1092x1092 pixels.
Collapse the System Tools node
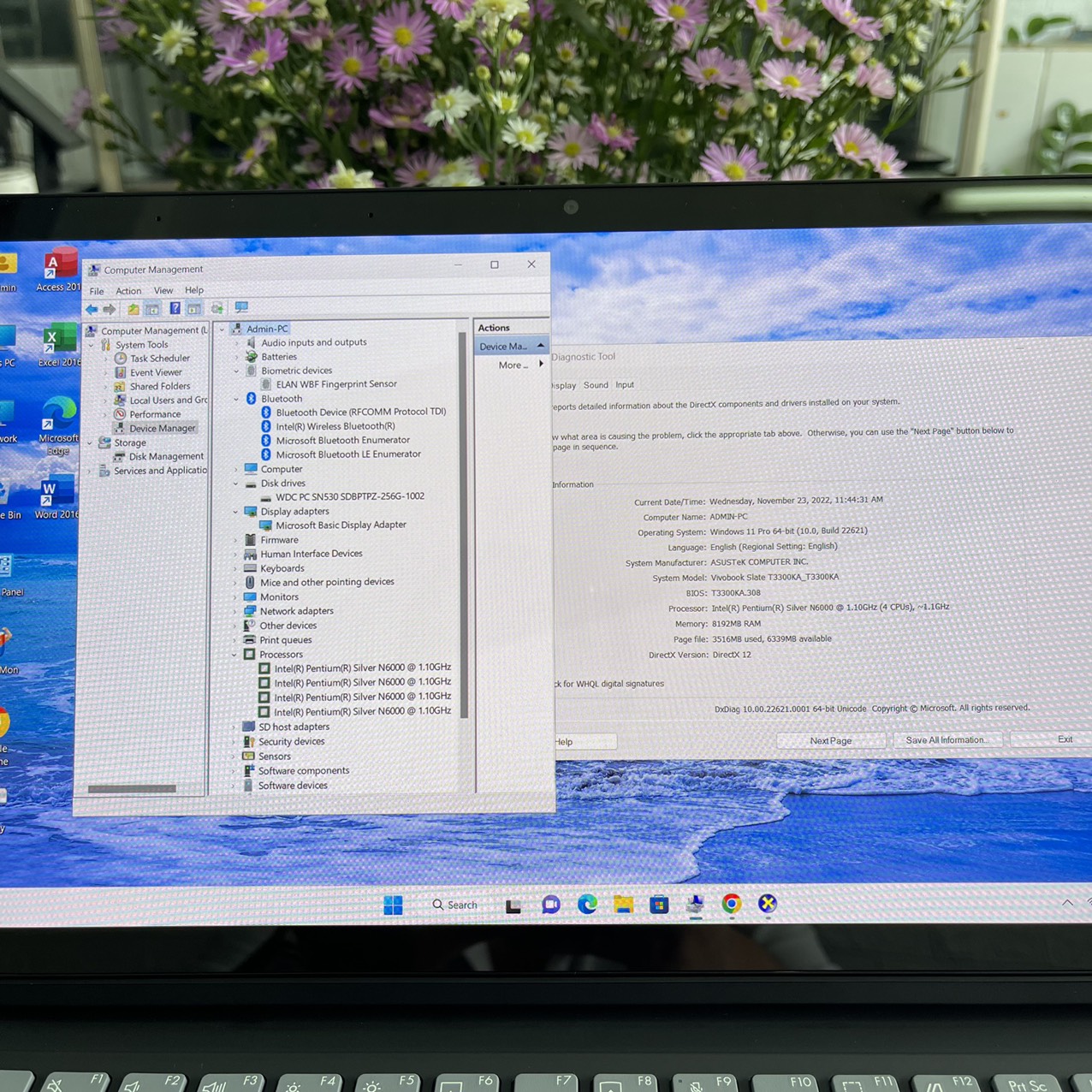click(92, 345)
